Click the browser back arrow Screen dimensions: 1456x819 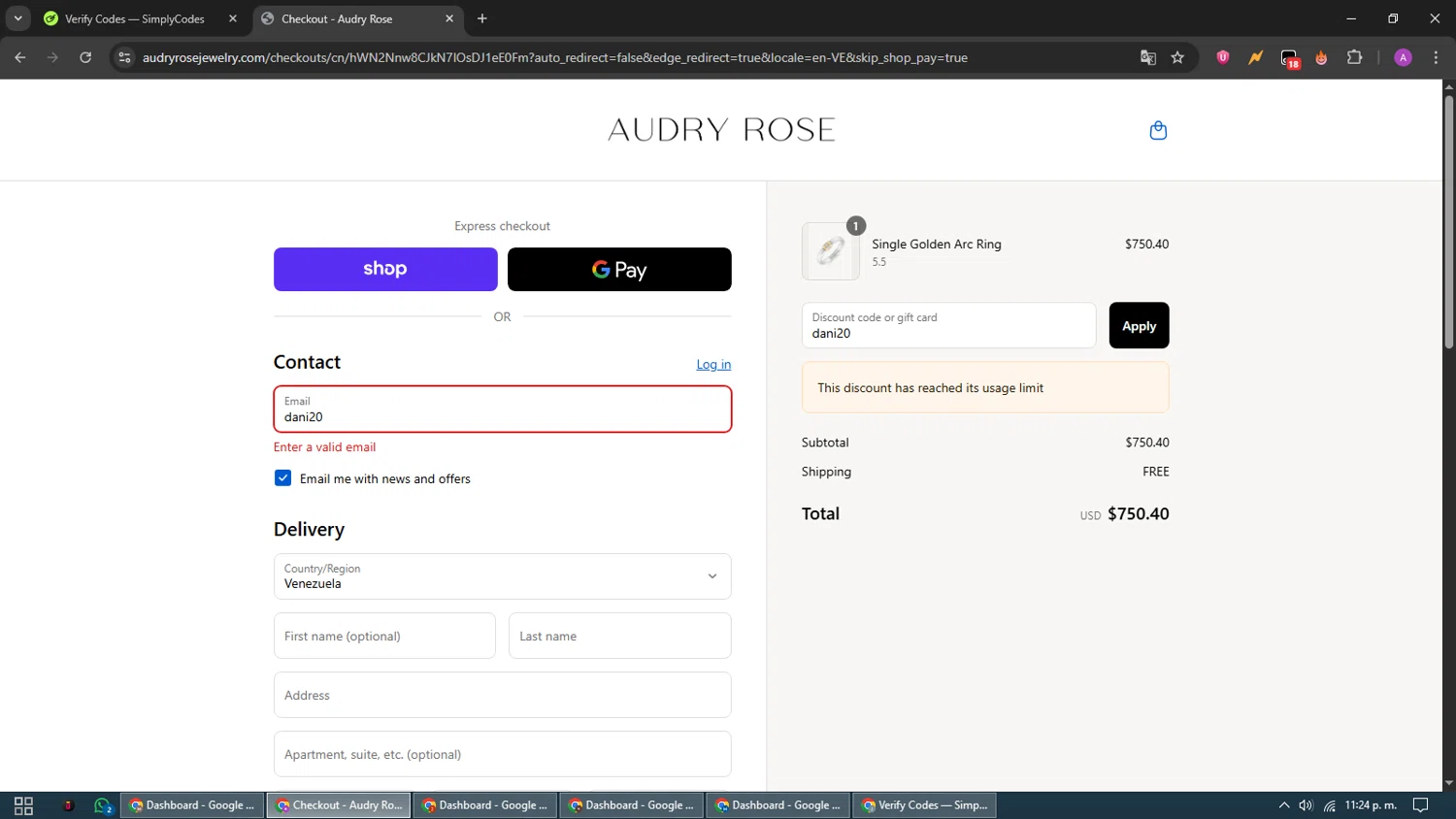point(20,57)
